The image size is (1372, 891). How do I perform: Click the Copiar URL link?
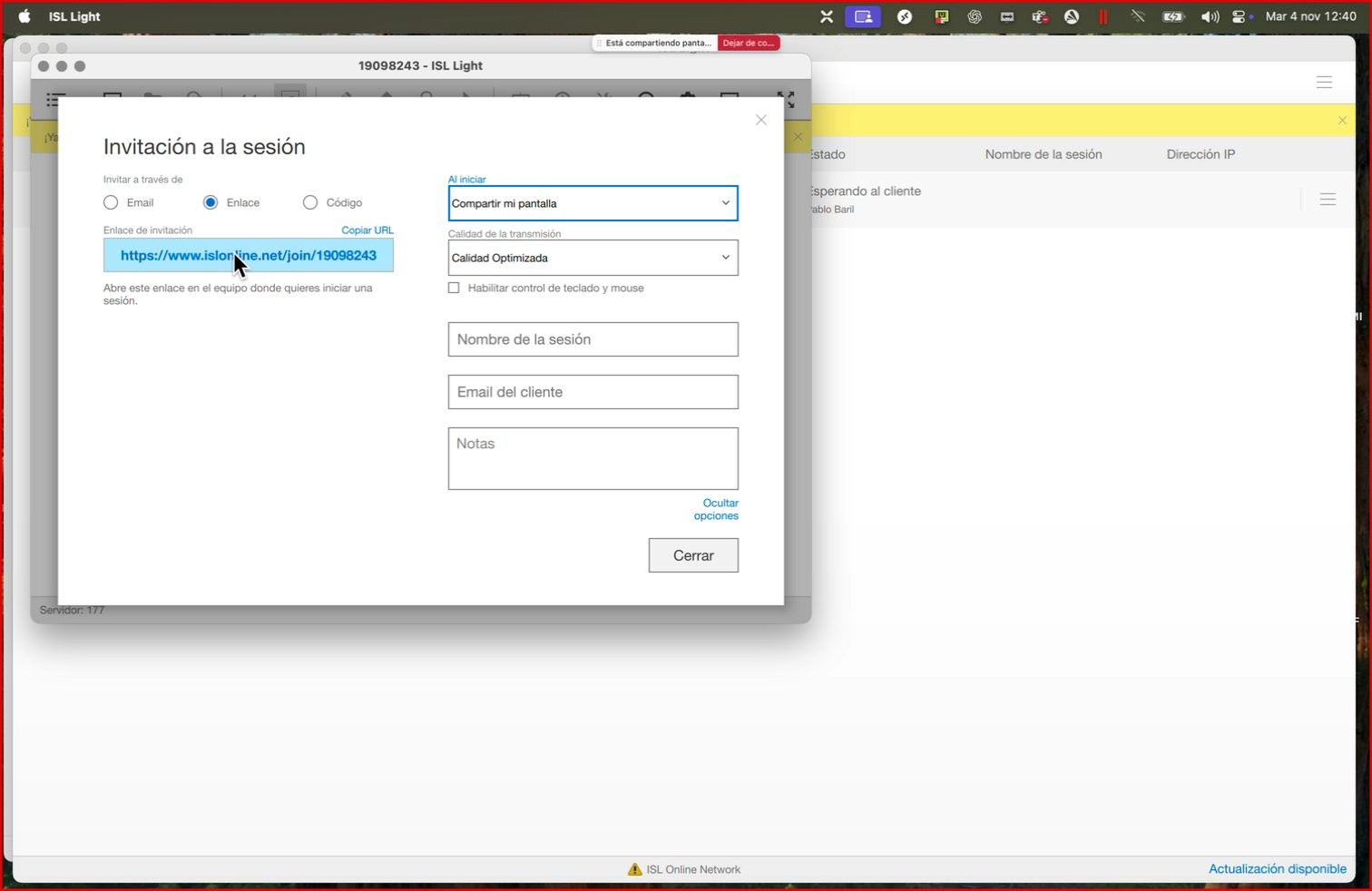click(x=367, y=230)
